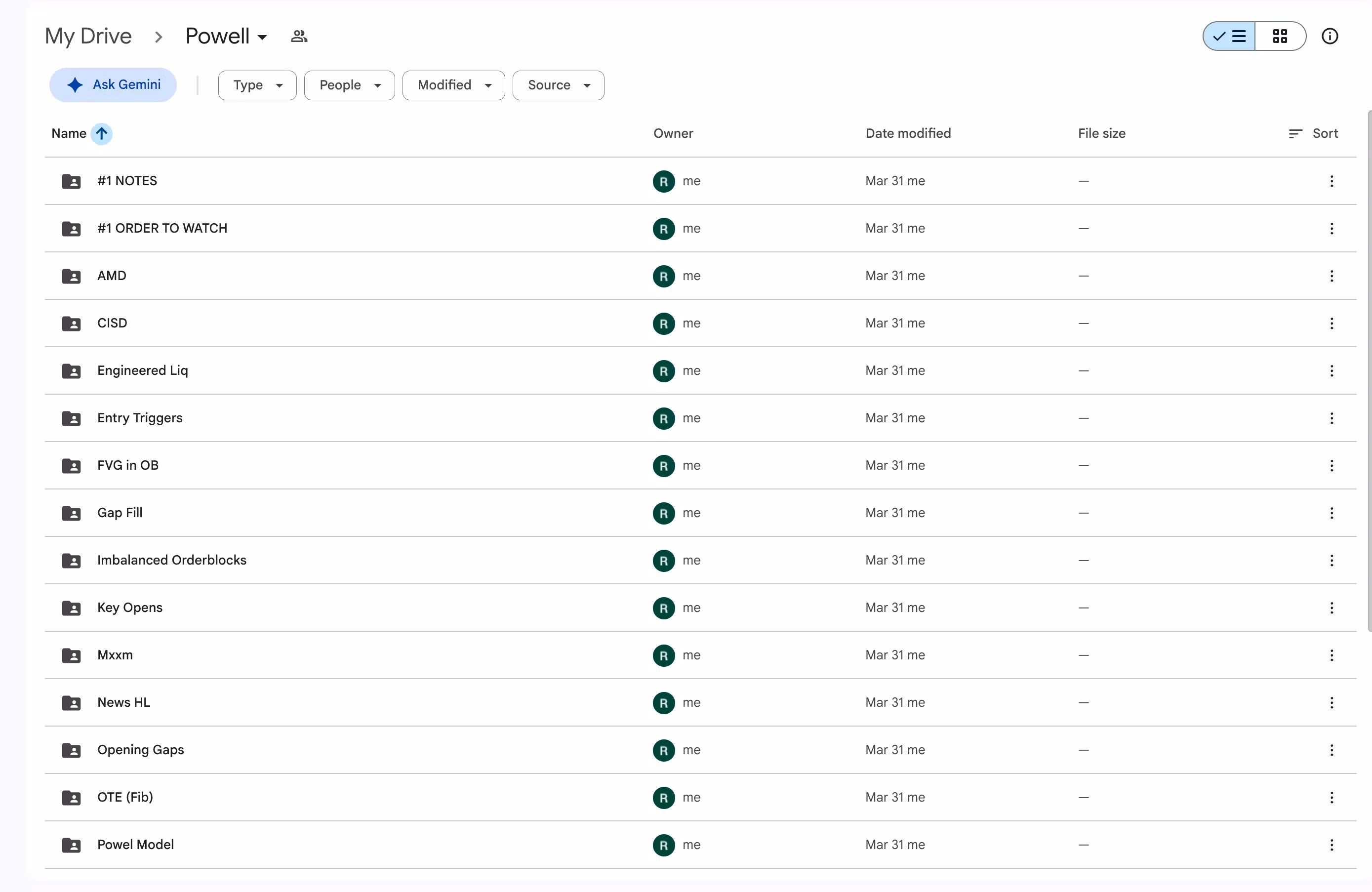Image resolution: width=1372 pixels, height=892 pixels.
Task: Open the Source filter dropdown
Action: [558, 85]
